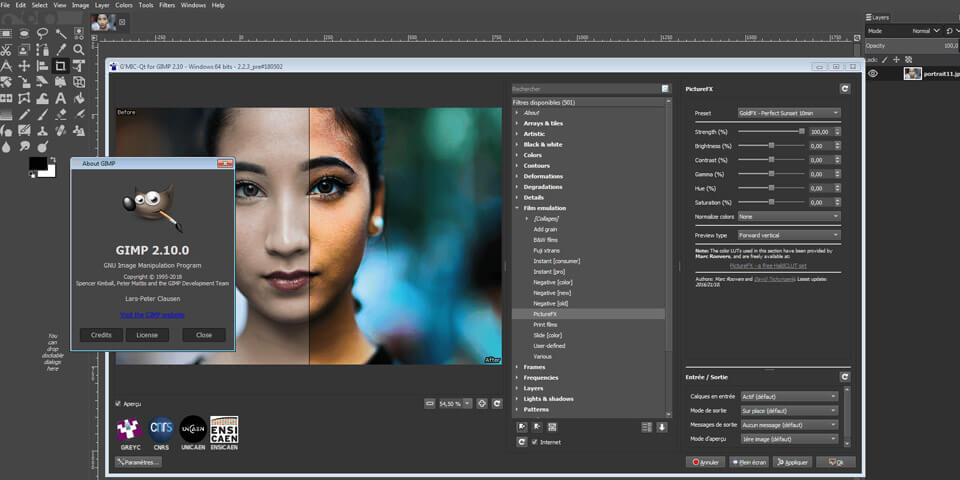The height and width of the screenshot is (480, 960).
Task: Hide the portrait11 layer with eye icon
Action: coord(873,73)
